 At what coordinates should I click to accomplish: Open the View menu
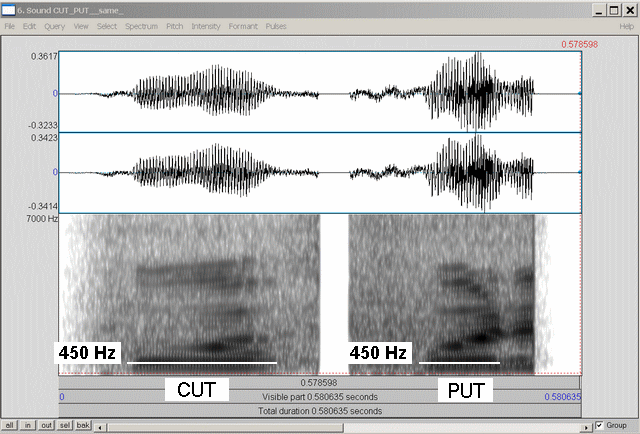coord(81,25)
